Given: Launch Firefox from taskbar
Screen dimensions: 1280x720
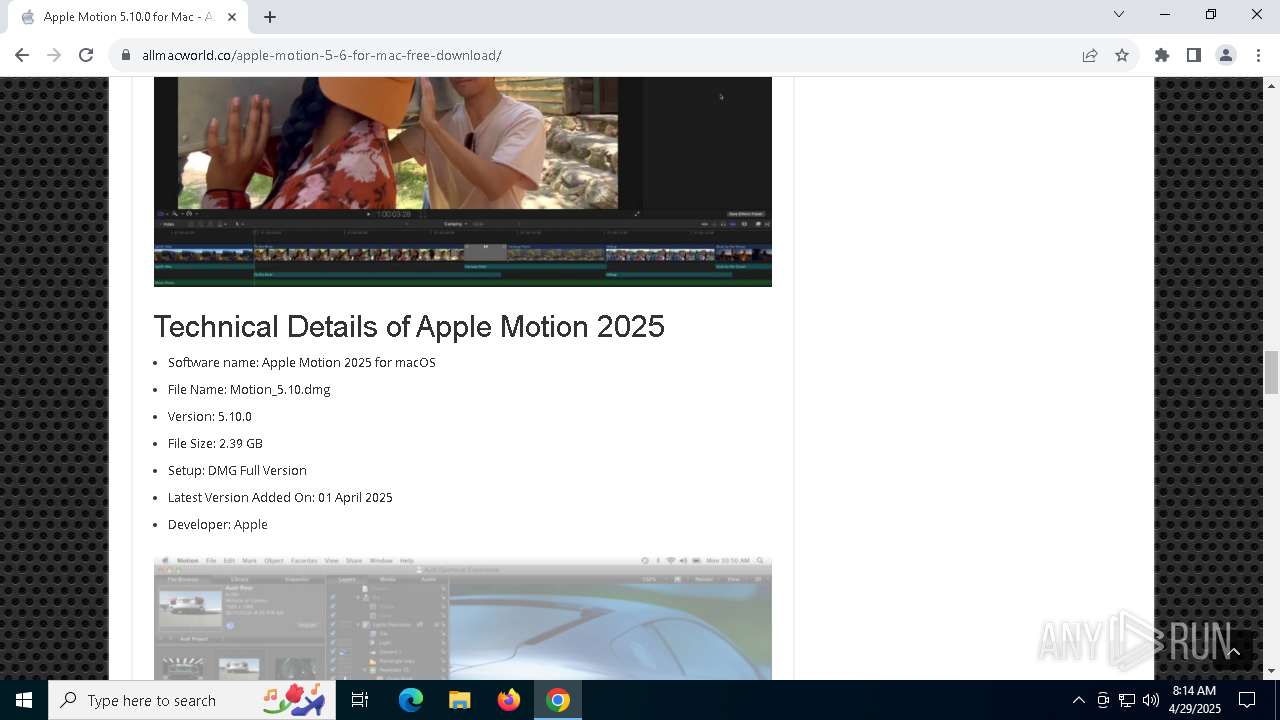Looking at the screenshot, I should (x=509, y=700).
